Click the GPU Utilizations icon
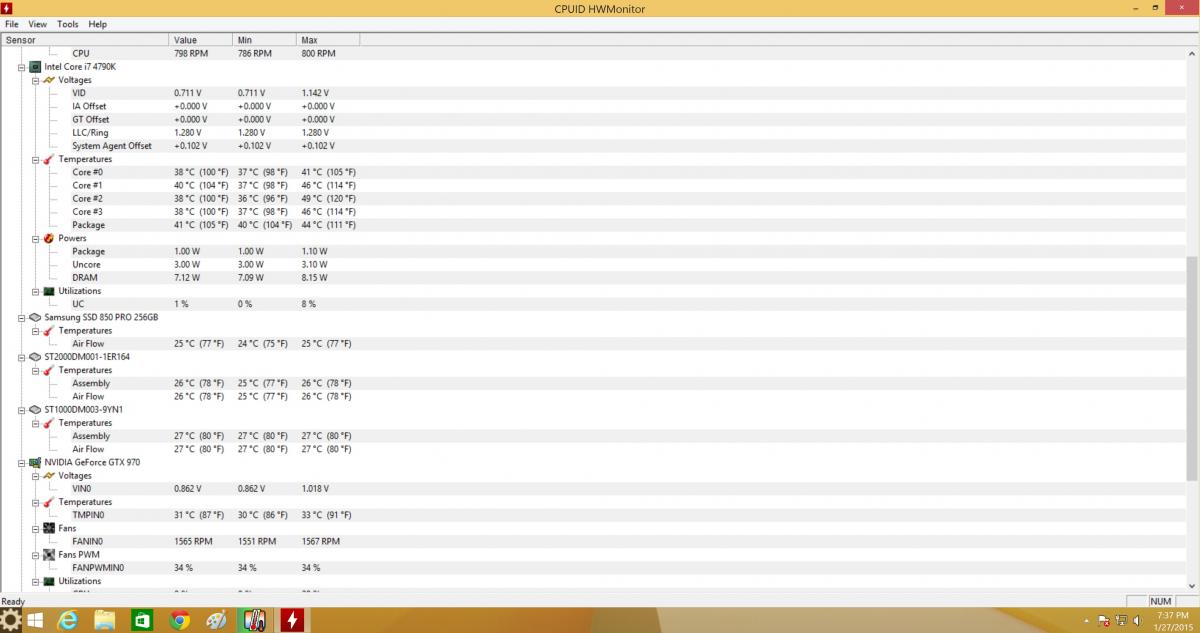Image resolution: width=1200 pixels, height=633 pixels. [x=49, y=581]
